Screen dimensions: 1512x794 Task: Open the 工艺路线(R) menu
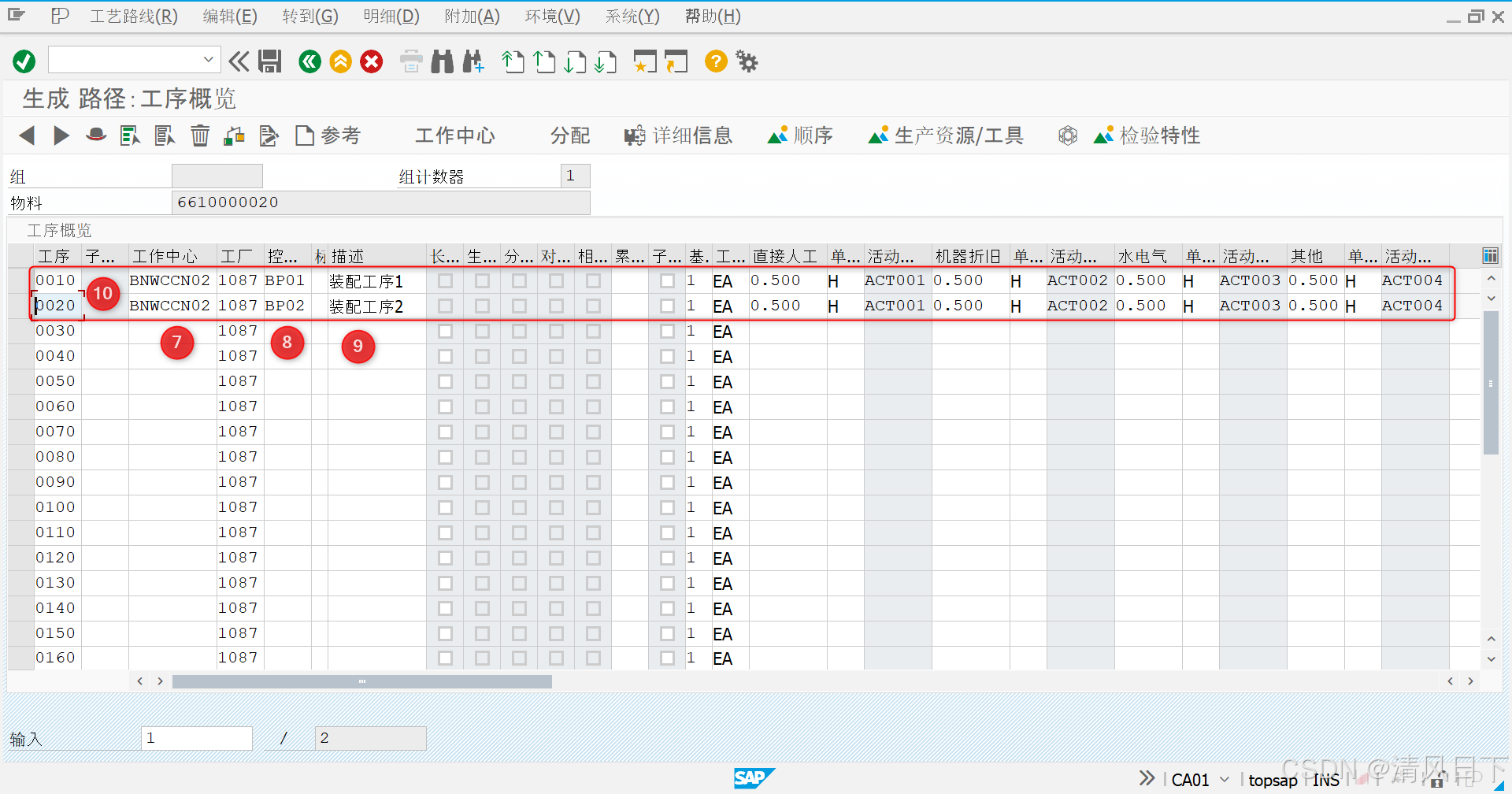point(132,16)
